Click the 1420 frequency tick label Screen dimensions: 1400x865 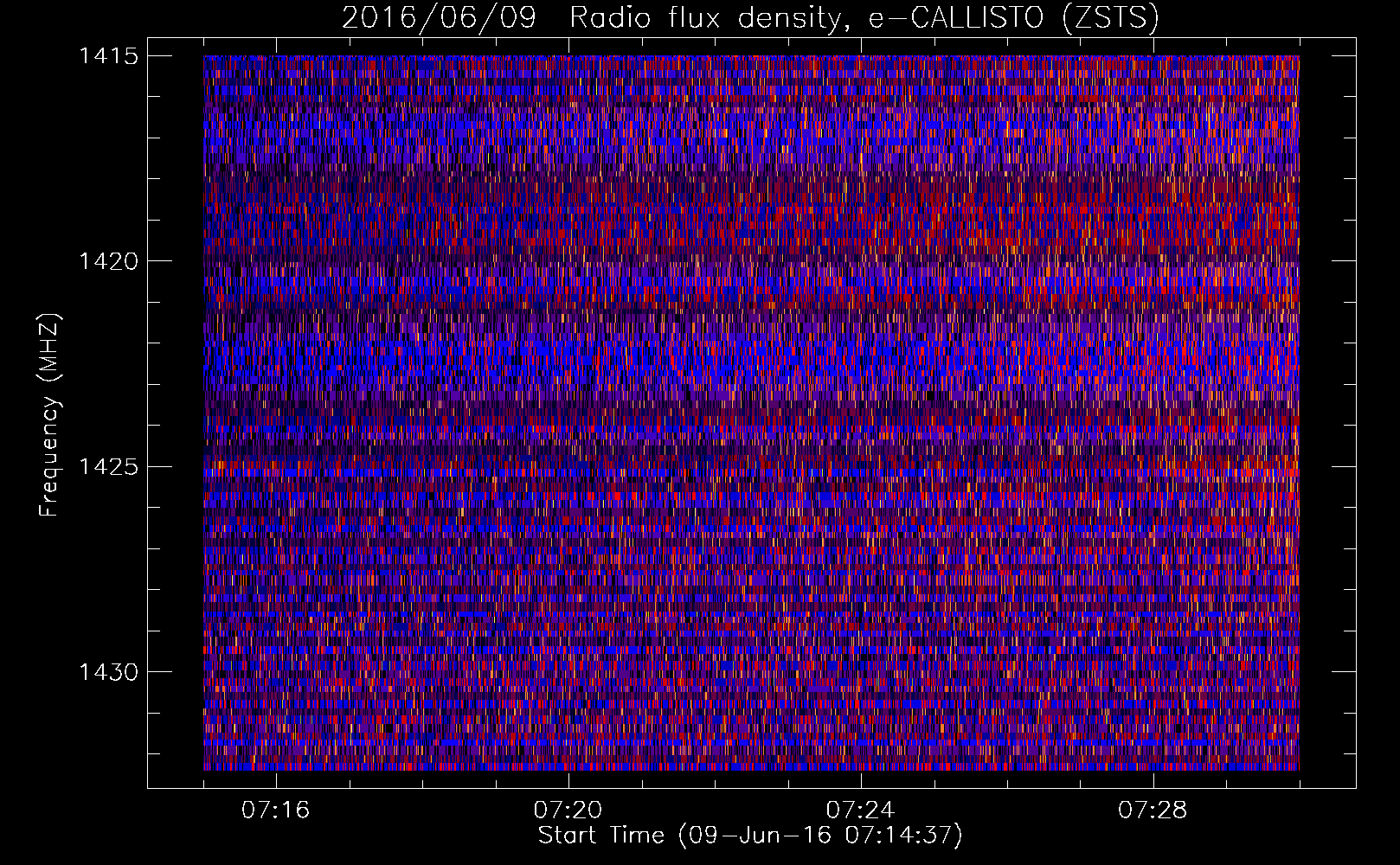coord(108,261)
